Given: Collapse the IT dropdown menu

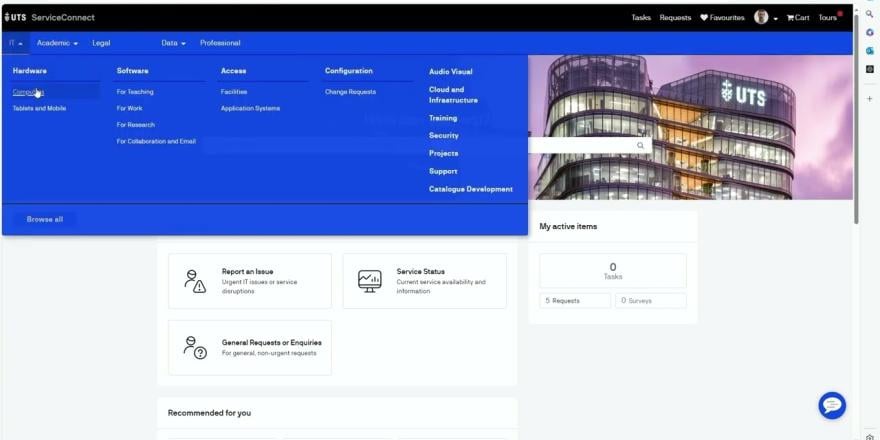Looking at the screenshot, I should click(x=16, y=43).
